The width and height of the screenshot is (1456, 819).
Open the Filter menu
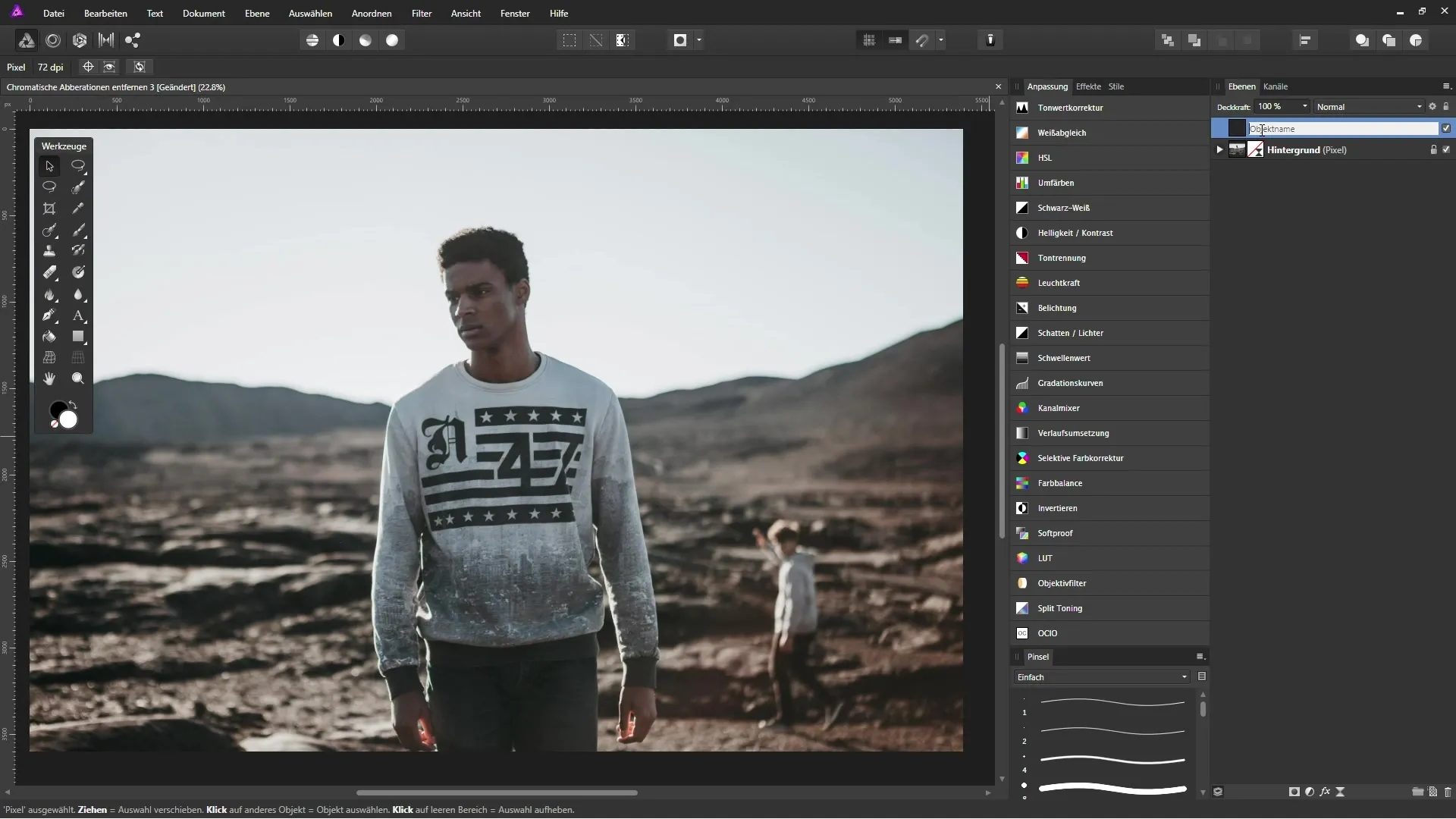point(422,14)
